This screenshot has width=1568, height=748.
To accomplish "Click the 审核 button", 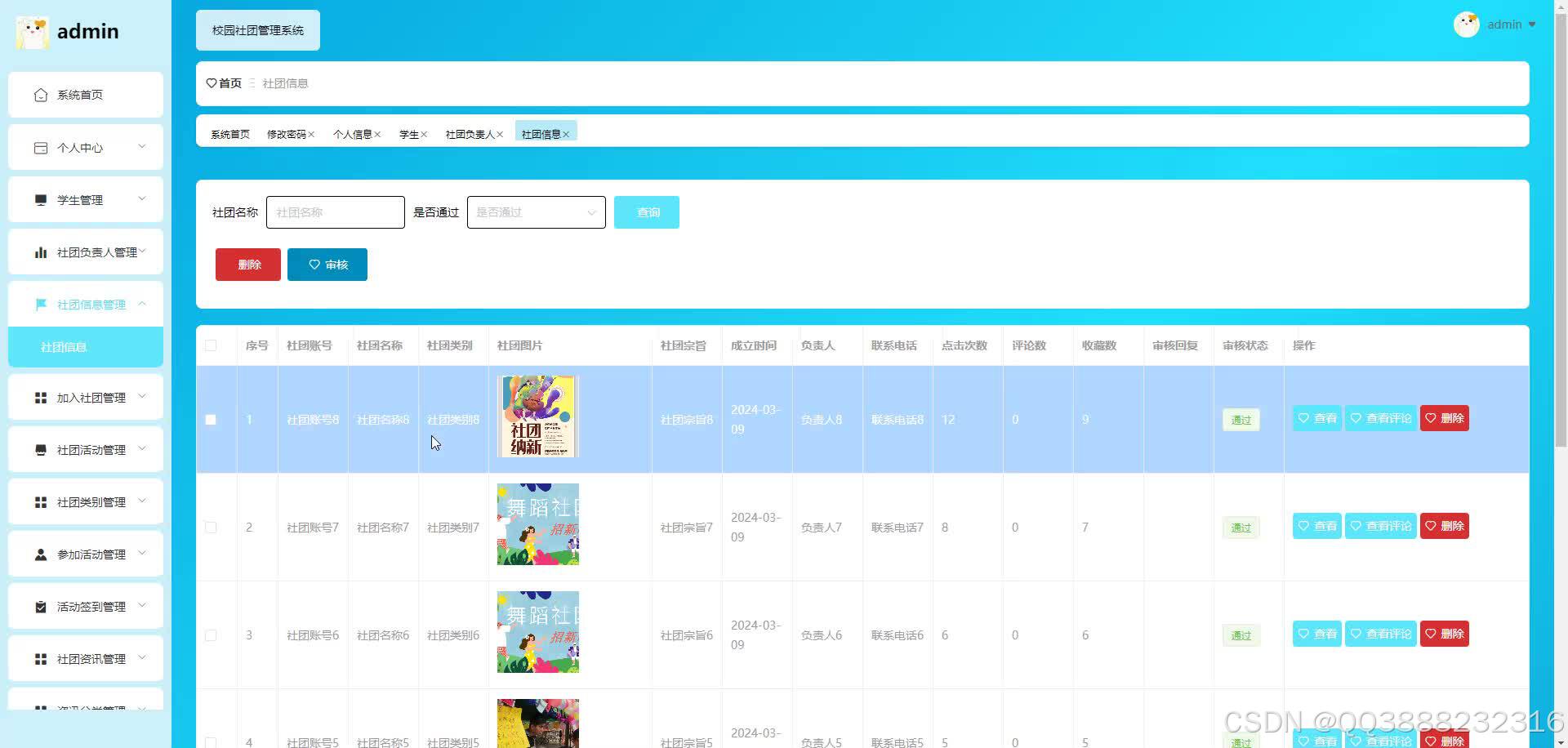I will [x=327, y=265].
